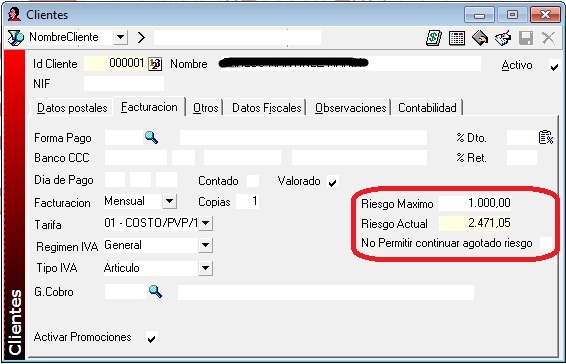Click the magnifier lookup icon next to G.Cobro
566x364 pixels.
pos(155,291)
